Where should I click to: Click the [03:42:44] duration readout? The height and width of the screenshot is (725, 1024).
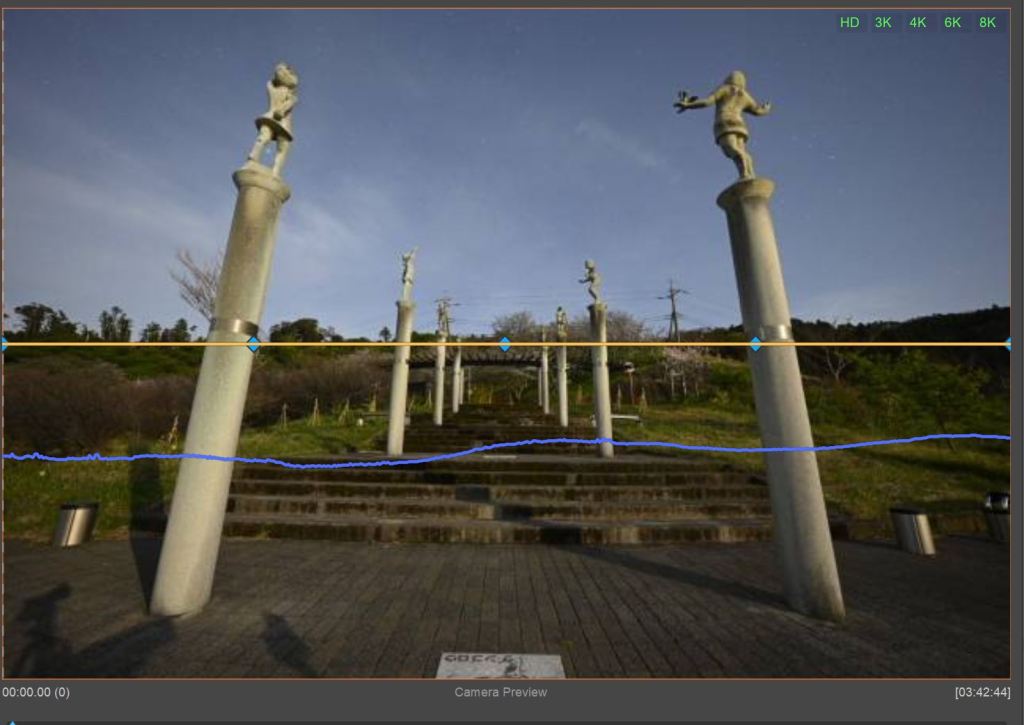tap(982, 692)
